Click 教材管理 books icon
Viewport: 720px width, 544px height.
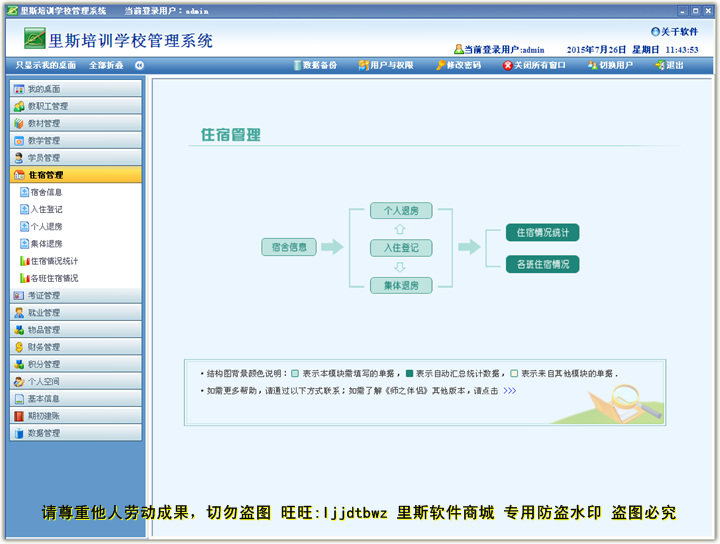(19, 123)
